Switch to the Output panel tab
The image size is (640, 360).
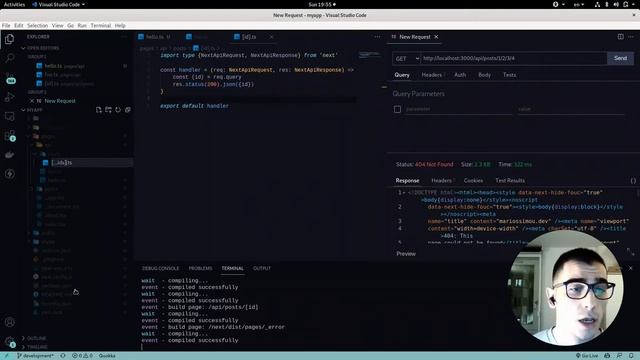262,268
